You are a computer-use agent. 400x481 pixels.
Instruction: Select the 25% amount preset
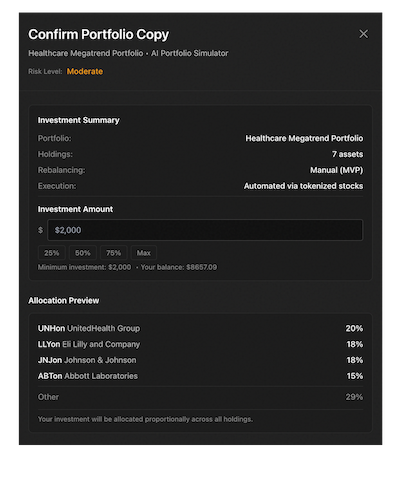click(52, 253)
